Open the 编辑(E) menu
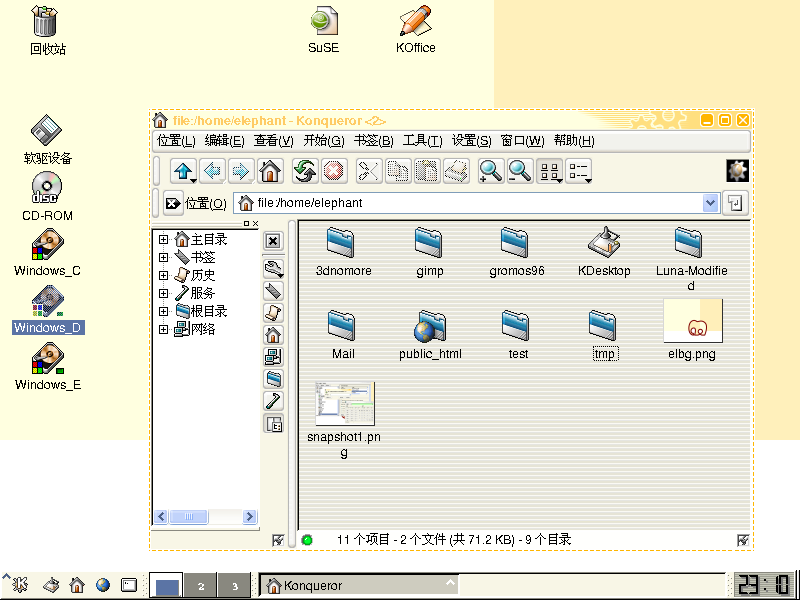This screenshot has width=800, height=600. [224, 141]
